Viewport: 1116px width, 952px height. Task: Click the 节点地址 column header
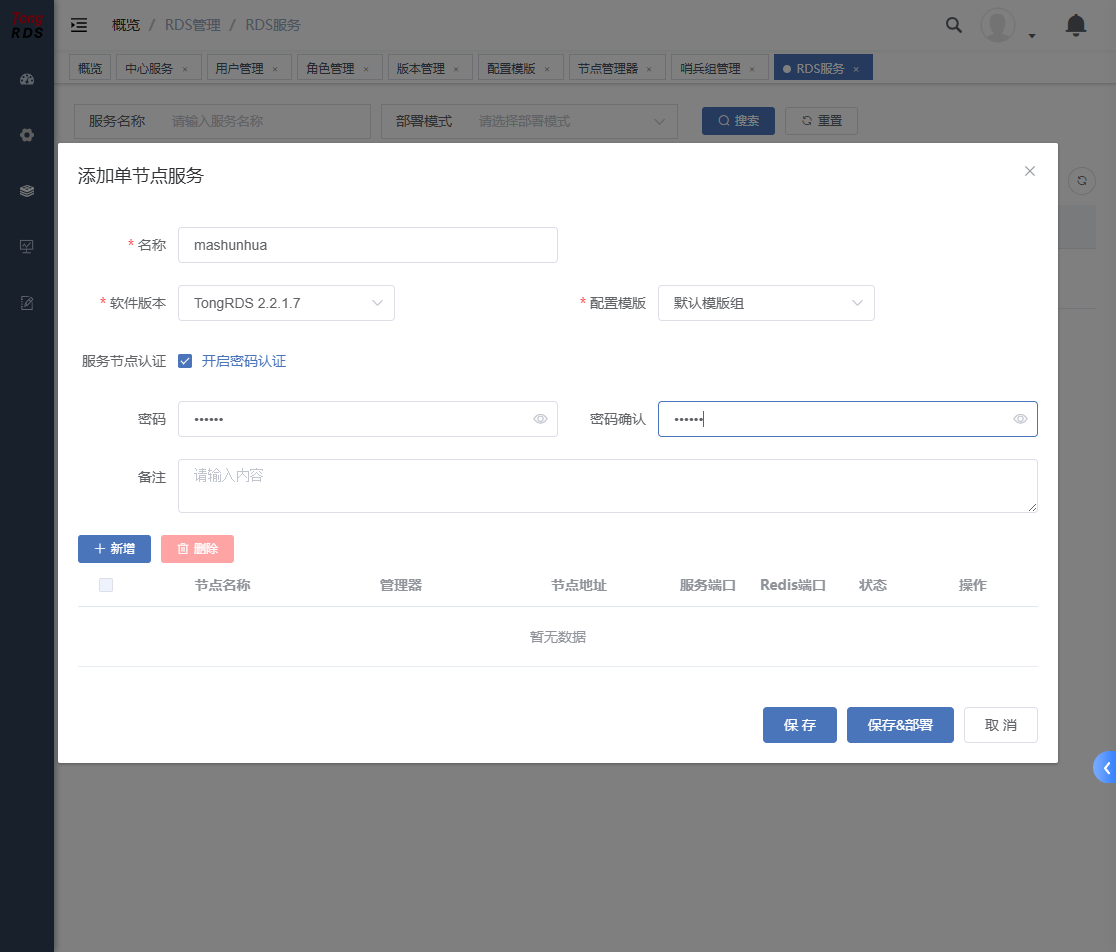[x=579, y=585]
